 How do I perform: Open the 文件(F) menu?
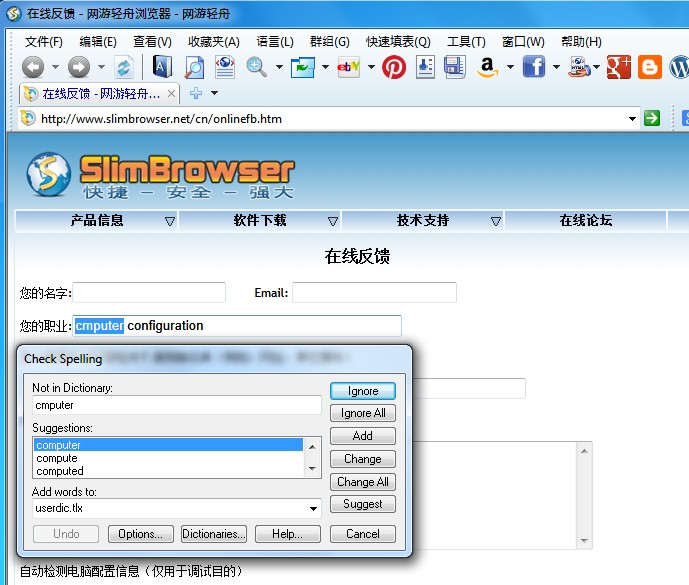click(x=44, y=42)
